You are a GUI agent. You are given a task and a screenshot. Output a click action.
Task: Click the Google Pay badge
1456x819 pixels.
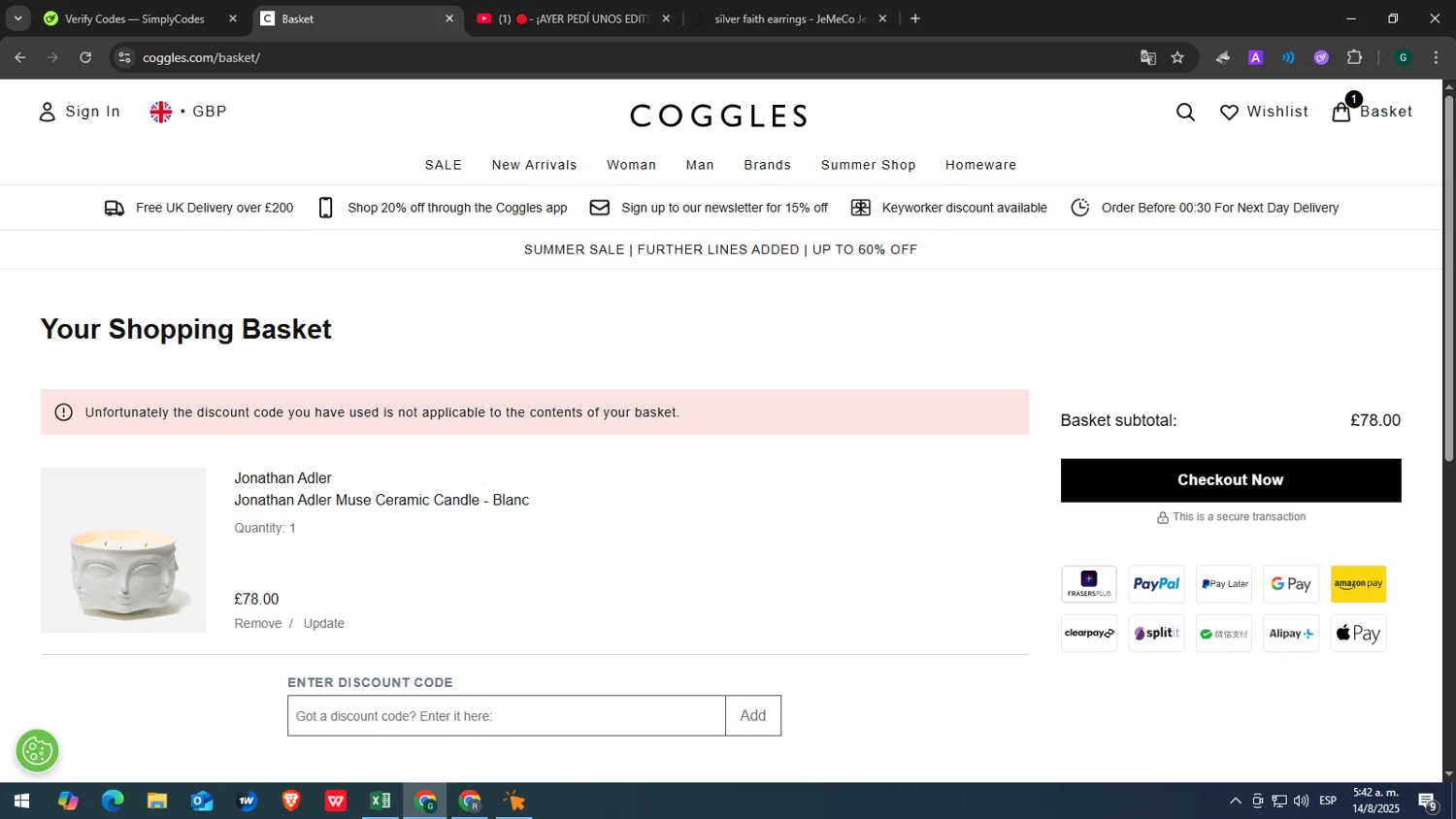click(1291, 584)
